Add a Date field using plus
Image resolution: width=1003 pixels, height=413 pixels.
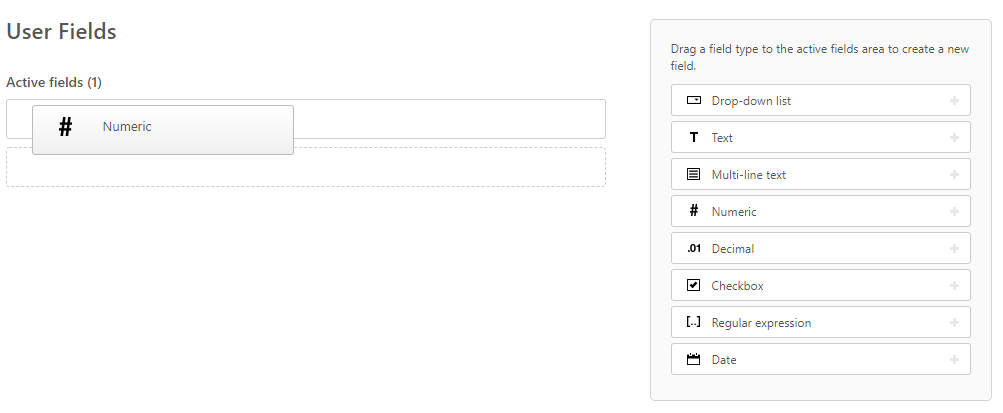coord(954,360)
